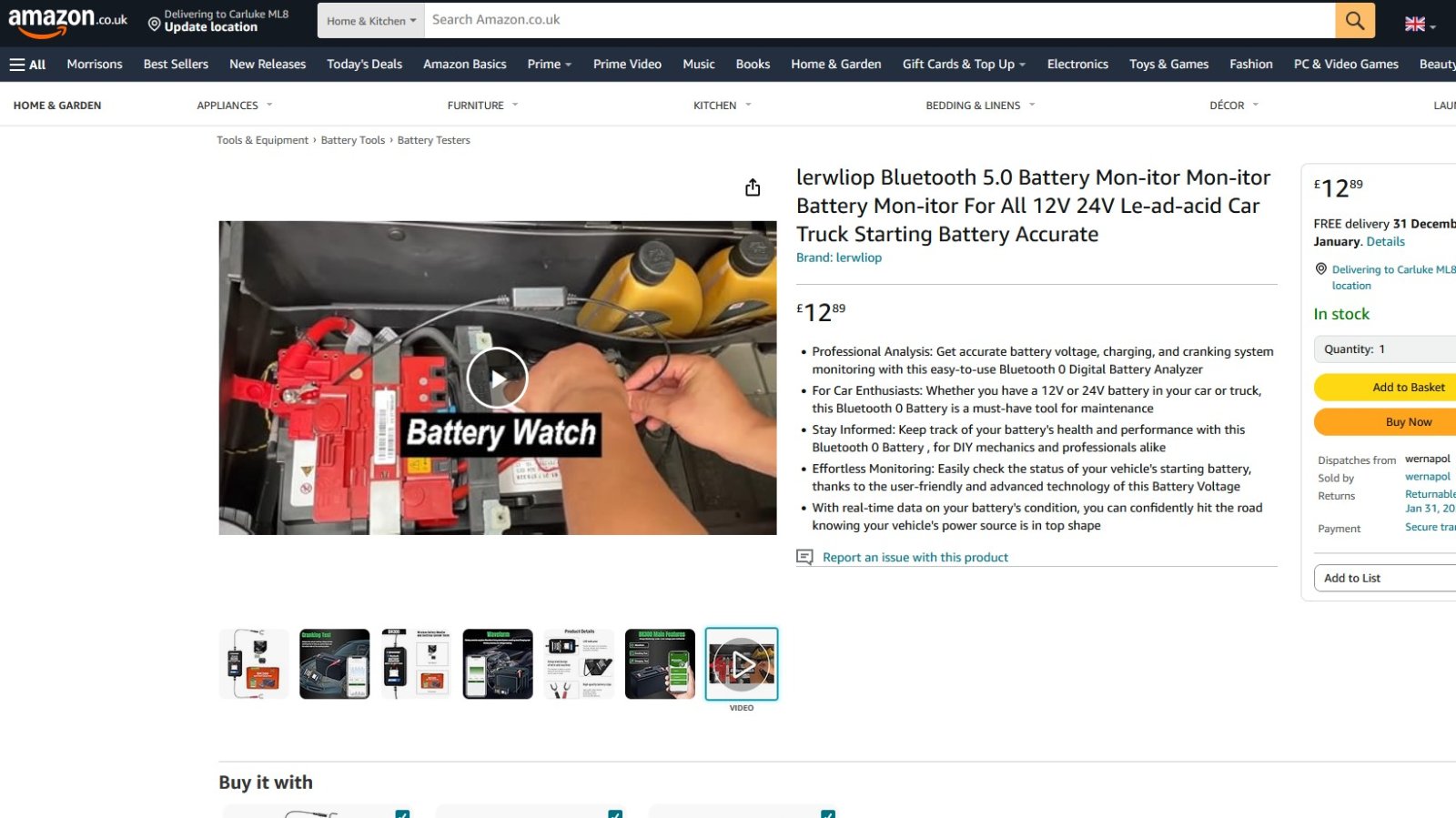Expand the KITCHEN submenu

(723, 106)
